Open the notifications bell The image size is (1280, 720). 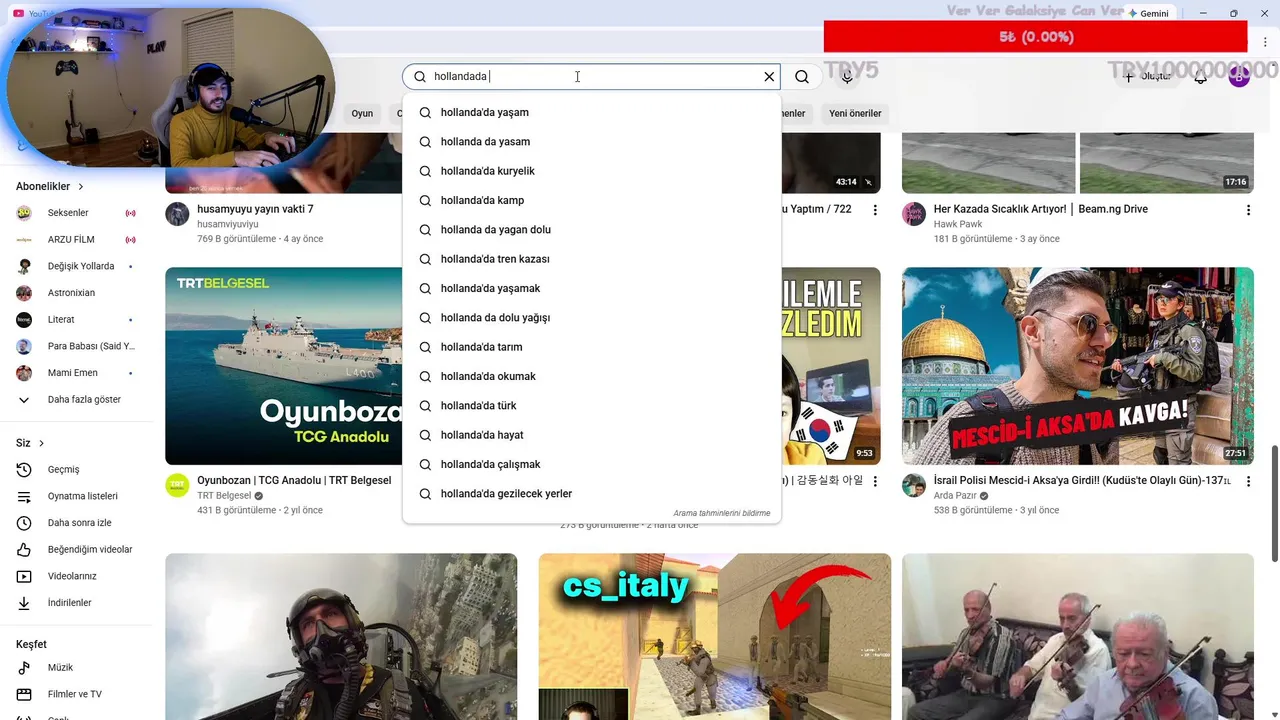coord(1201,77)
